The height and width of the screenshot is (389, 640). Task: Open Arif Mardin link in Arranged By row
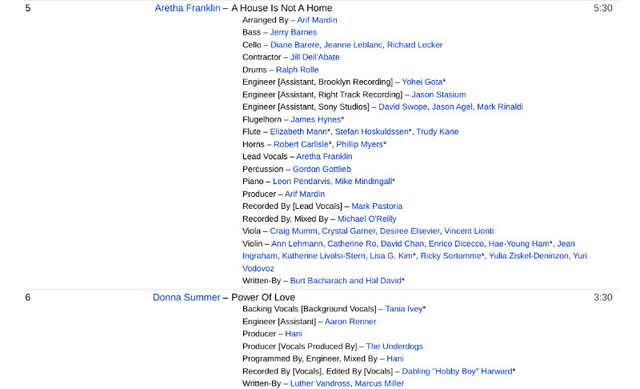[317, 20]
